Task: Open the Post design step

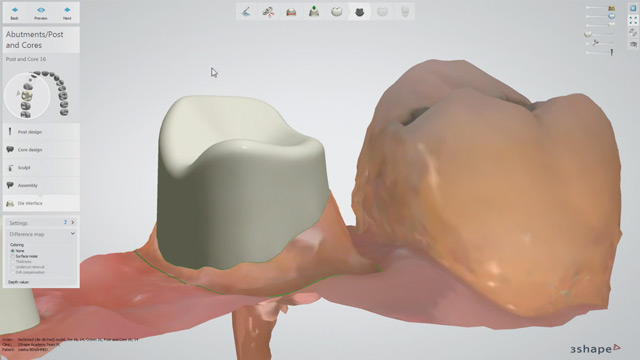Action: click(x=41, y=132)
